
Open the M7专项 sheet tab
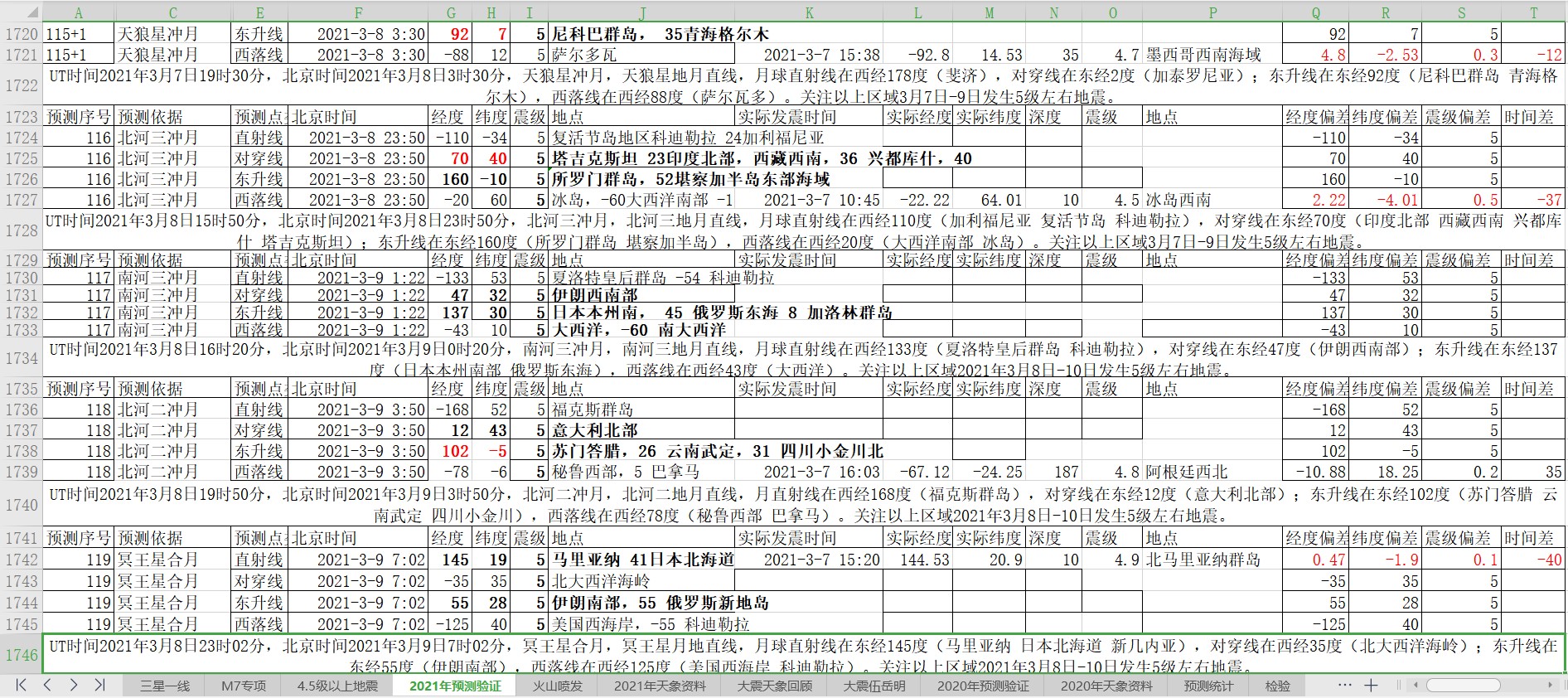(244, 686)
